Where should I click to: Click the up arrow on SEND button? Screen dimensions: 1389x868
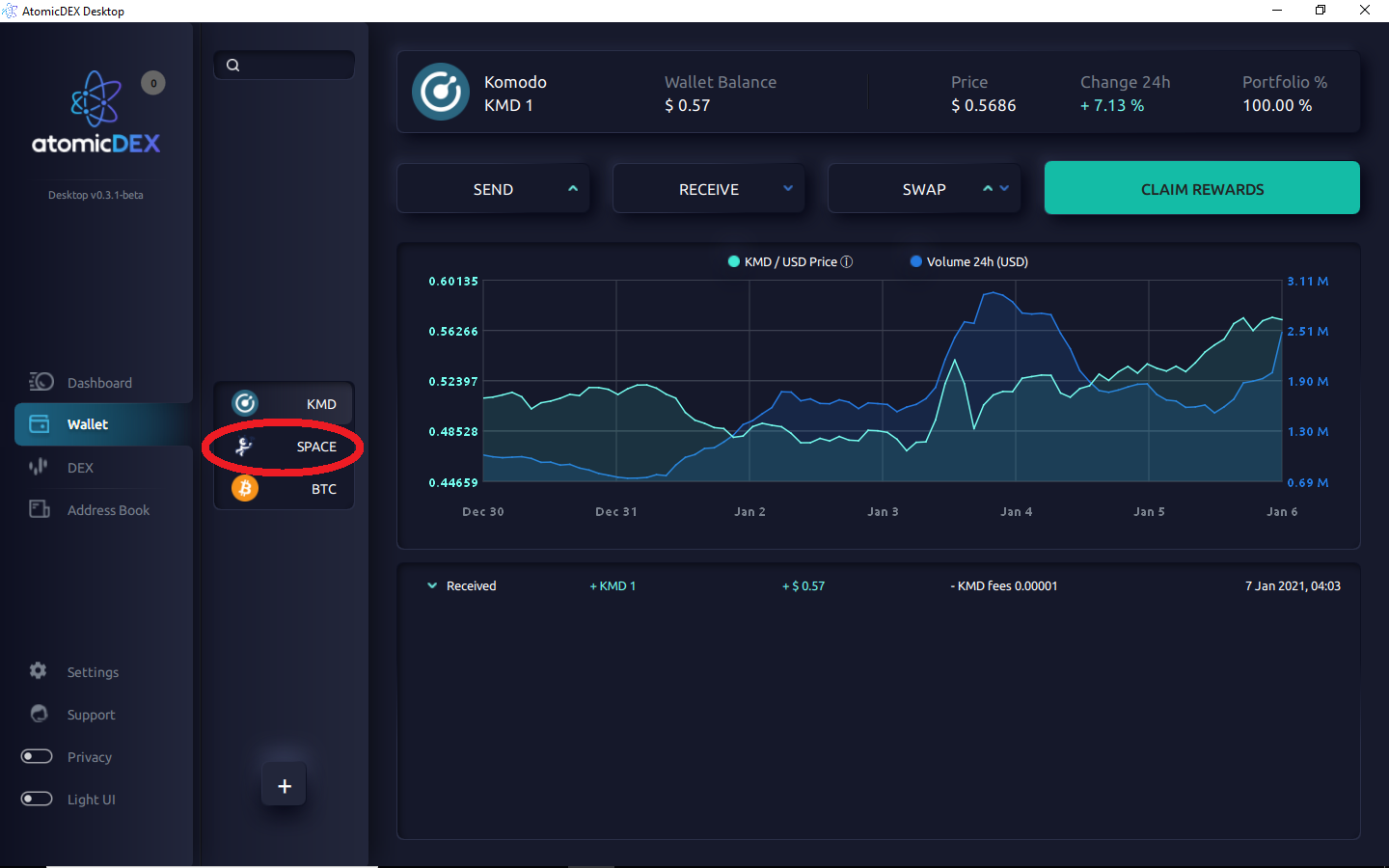pyautogui.click(x=573, y=188)
